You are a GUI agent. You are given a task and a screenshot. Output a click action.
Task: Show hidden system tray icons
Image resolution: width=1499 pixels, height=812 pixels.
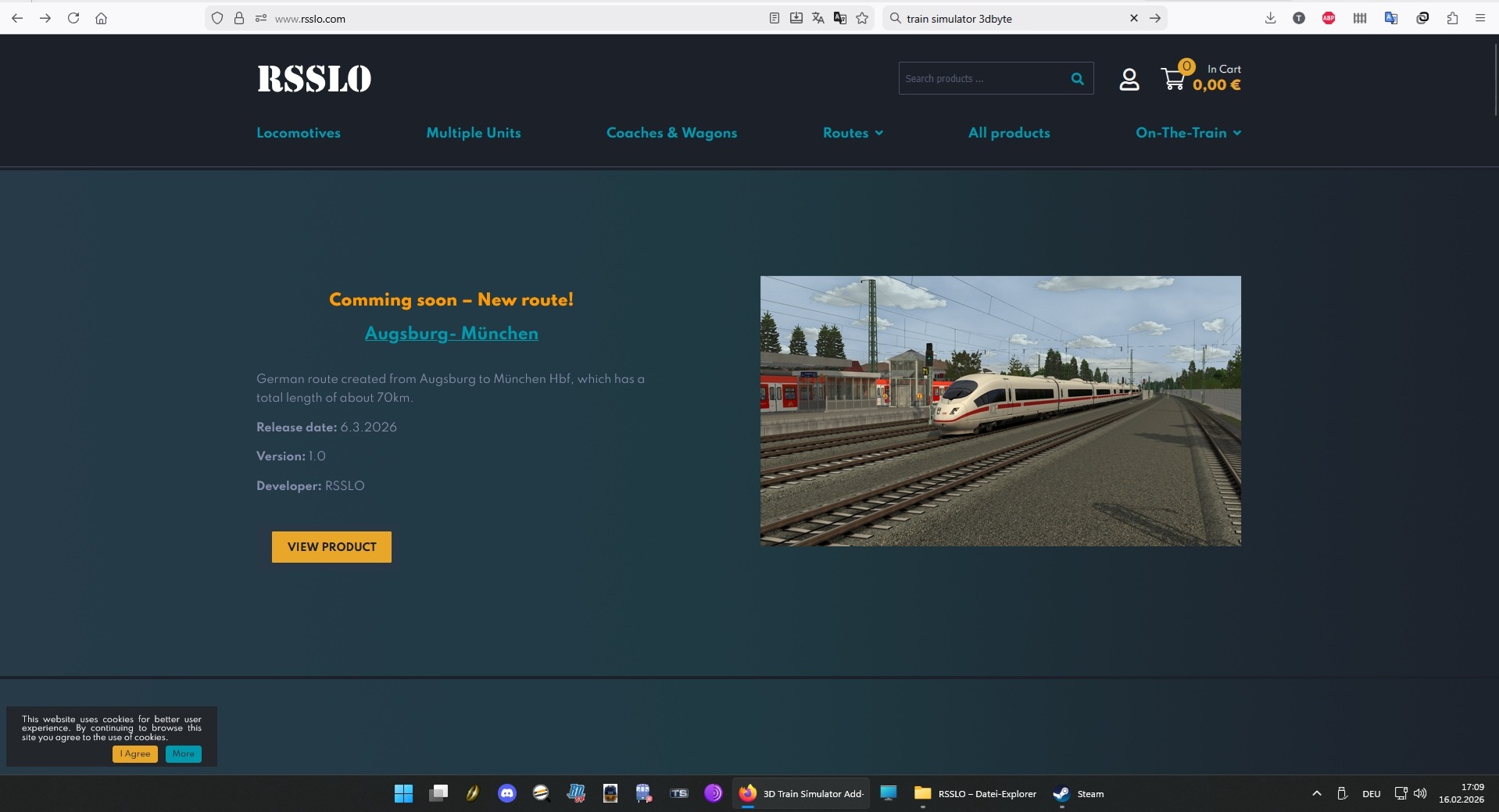click(x=1317, y=793)
